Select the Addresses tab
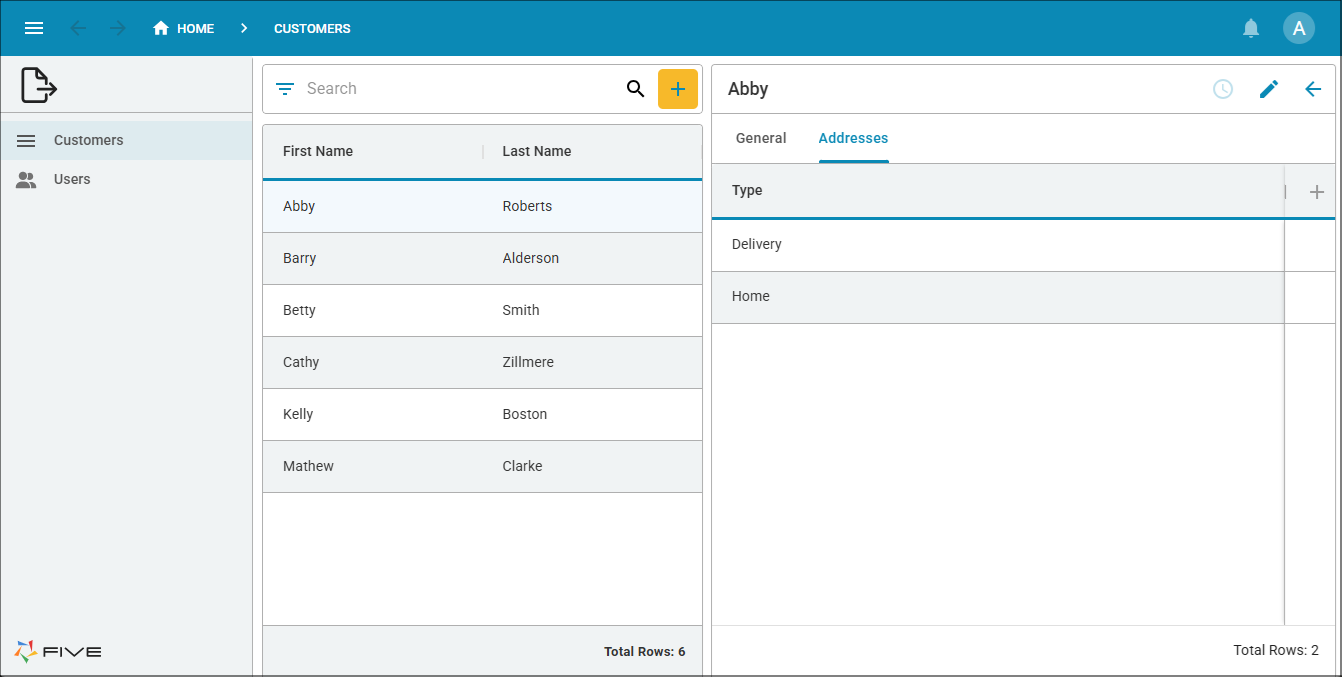Viewport: 1342px width, 677px height. coord(853,139)
